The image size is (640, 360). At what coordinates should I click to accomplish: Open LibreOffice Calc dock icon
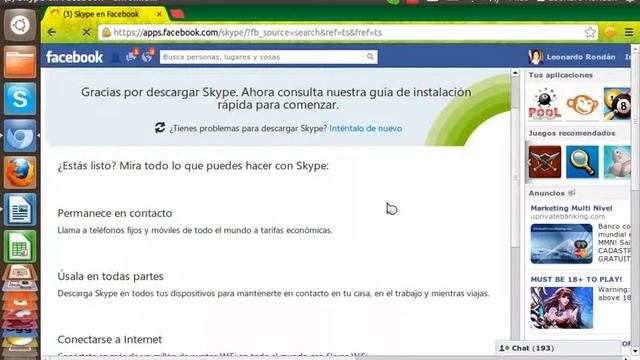[x=20, y=246]
